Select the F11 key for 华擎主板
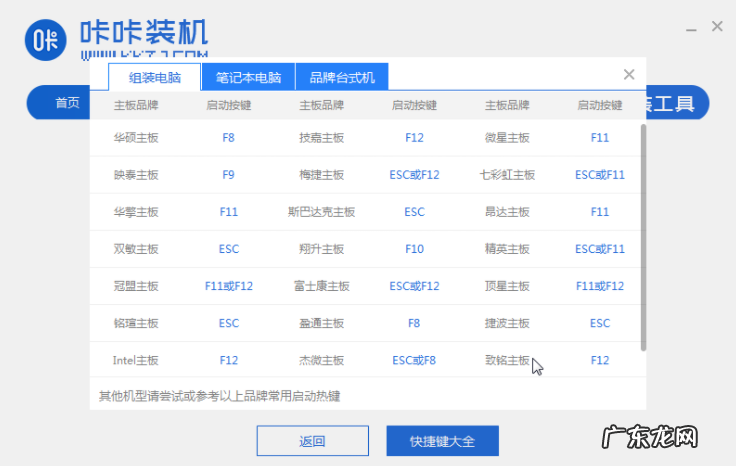Screen dimensions: 736x466 pyautogui.click(x=229, y=212)
